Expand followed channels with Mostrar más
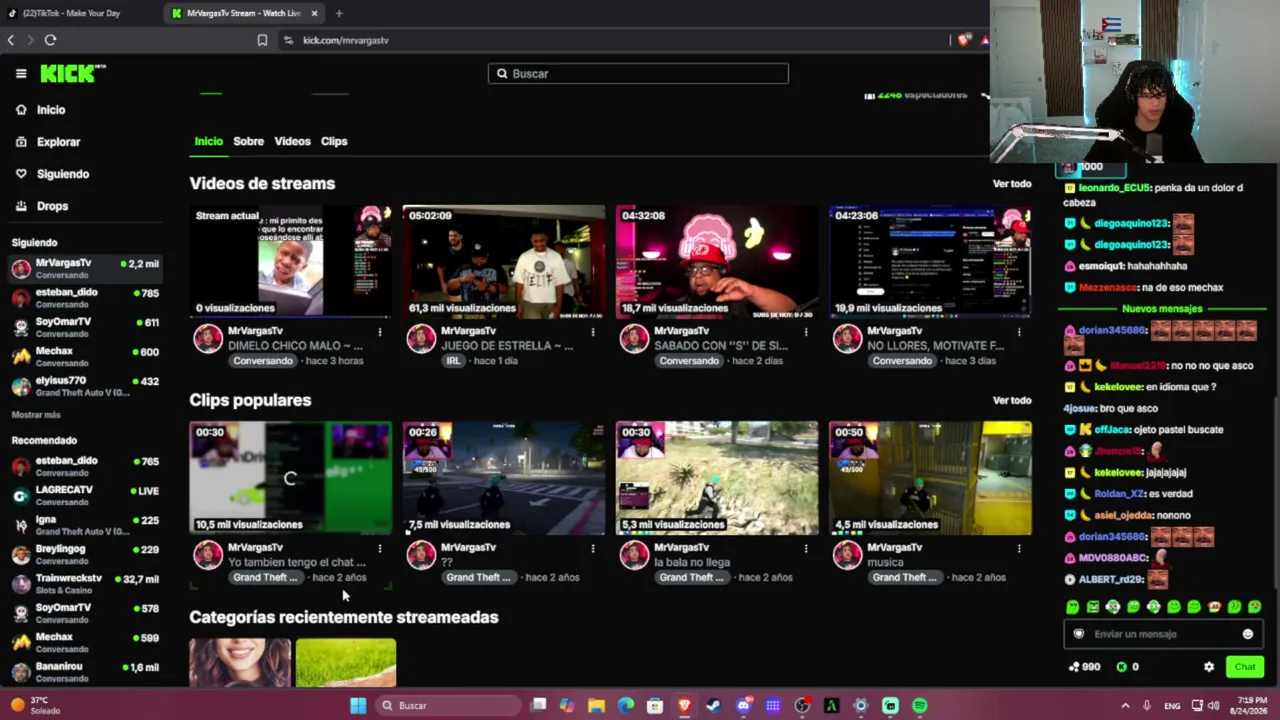Viewport: 1280px width, 720px height. 36,415
